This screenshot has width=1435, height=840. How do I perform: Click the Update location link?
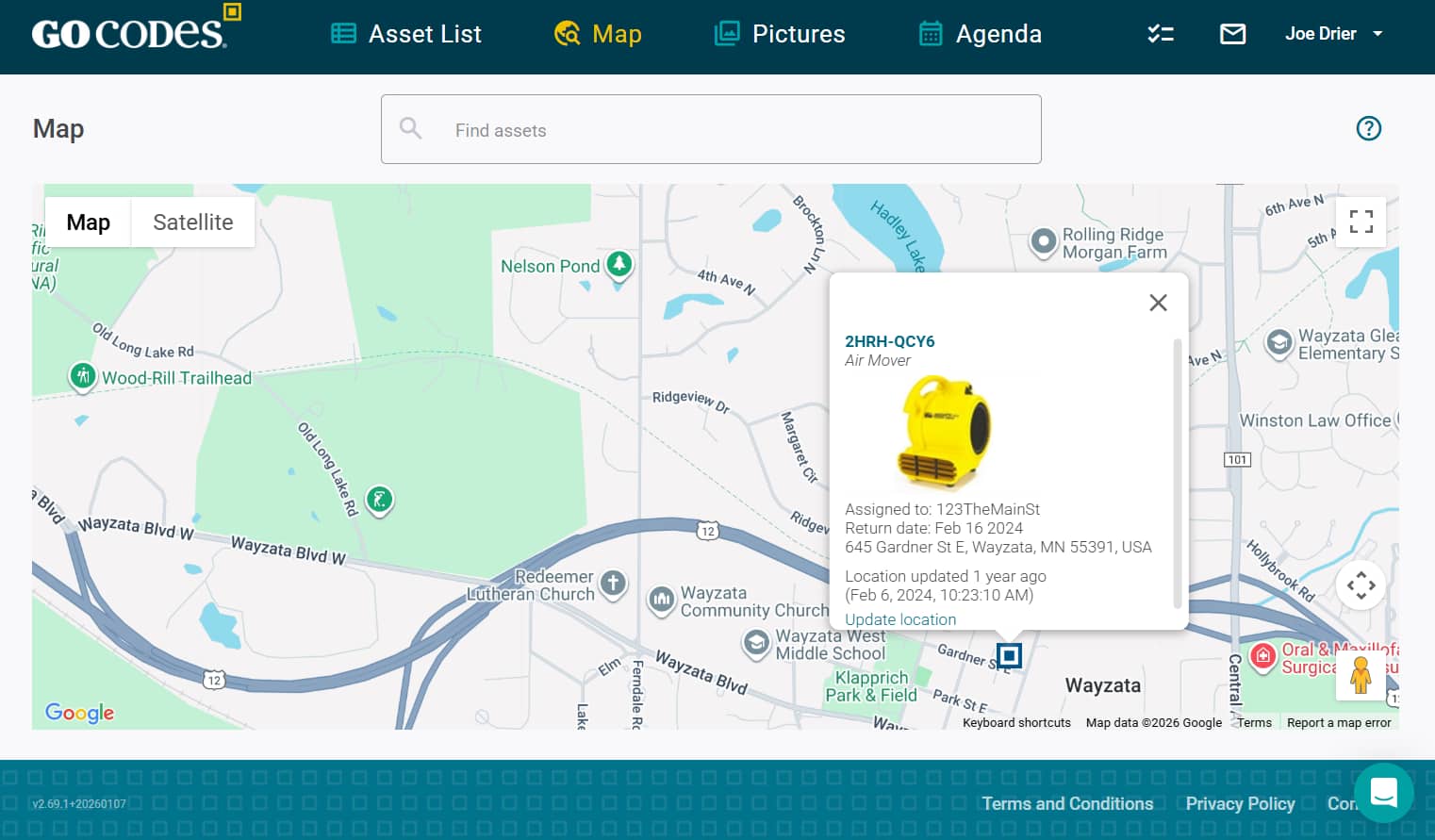899,619
